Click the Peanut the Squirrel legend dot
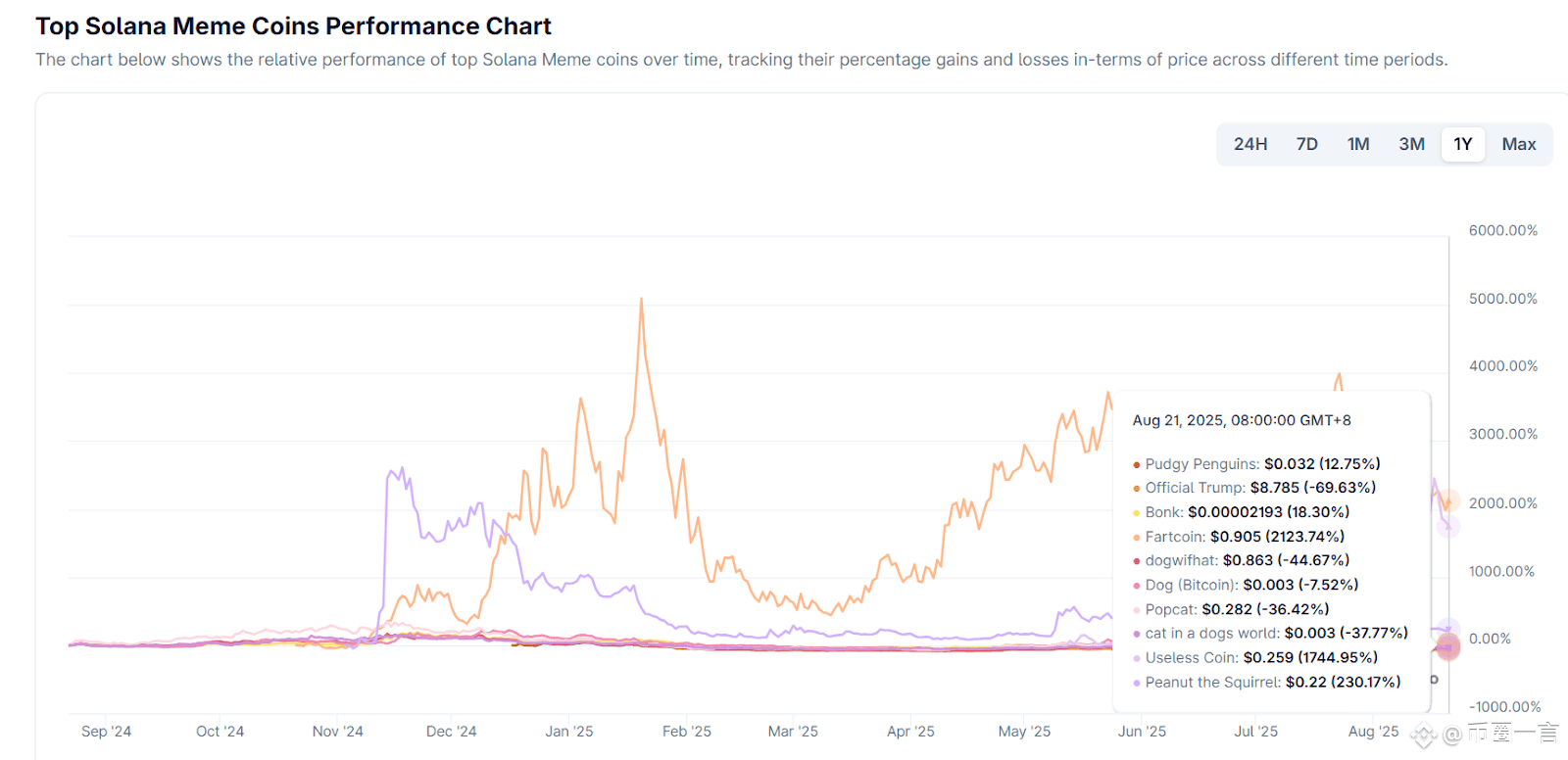 click(x=1137, y=684)
